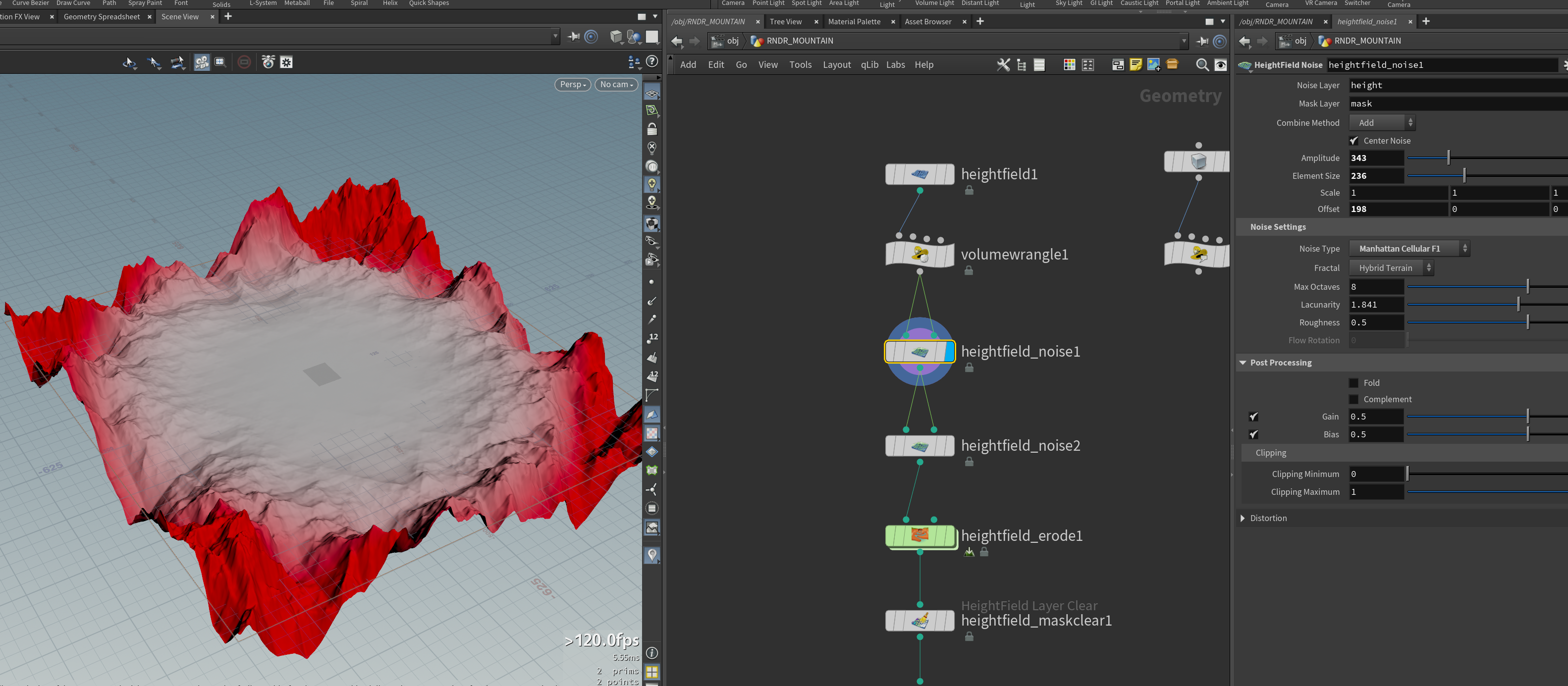Viewport: 1568px width, 686px height.
Task: Select the heightfield_maskclear1 node
Action: [919, 621]
